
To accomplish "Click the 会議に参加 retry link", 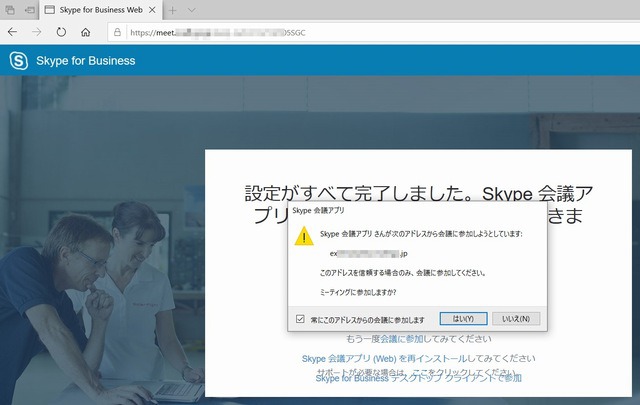I will (402, 339).
